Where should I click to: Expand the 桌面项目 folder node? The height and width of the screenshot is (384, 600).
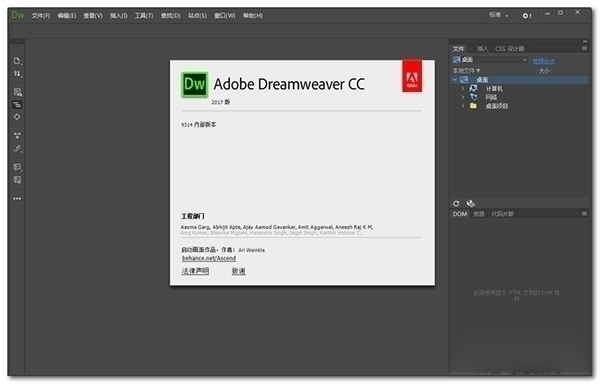coord(463,106)
